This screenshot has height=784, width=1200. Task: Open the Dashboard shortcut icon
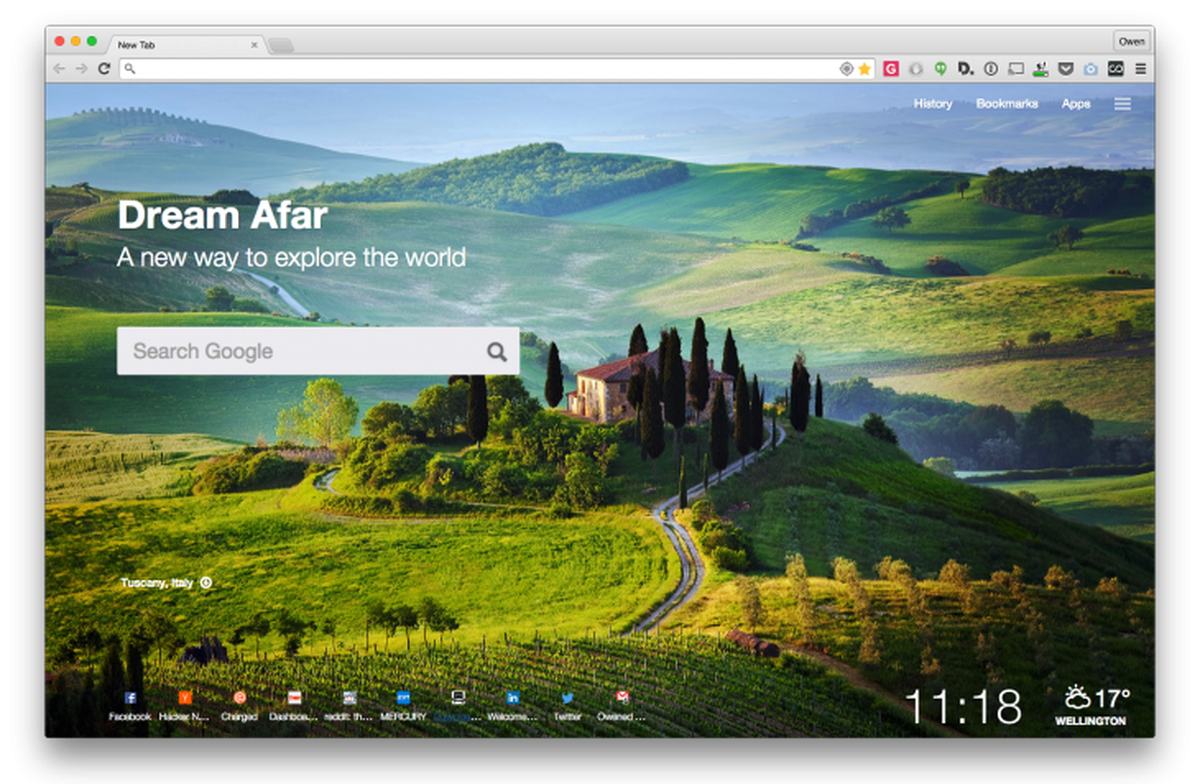(x=294, y=698)
